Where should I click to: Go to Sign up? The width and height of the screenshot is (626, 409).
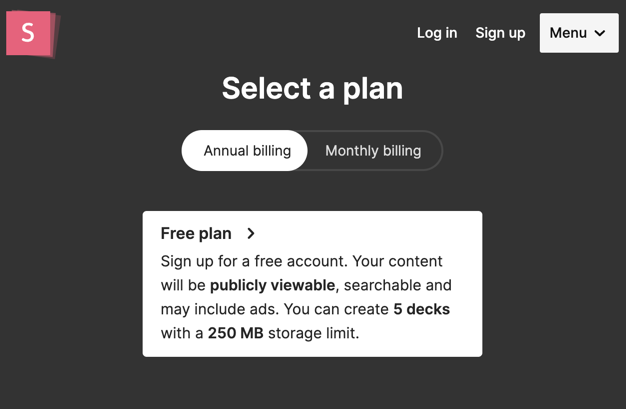tap(500, 33)
